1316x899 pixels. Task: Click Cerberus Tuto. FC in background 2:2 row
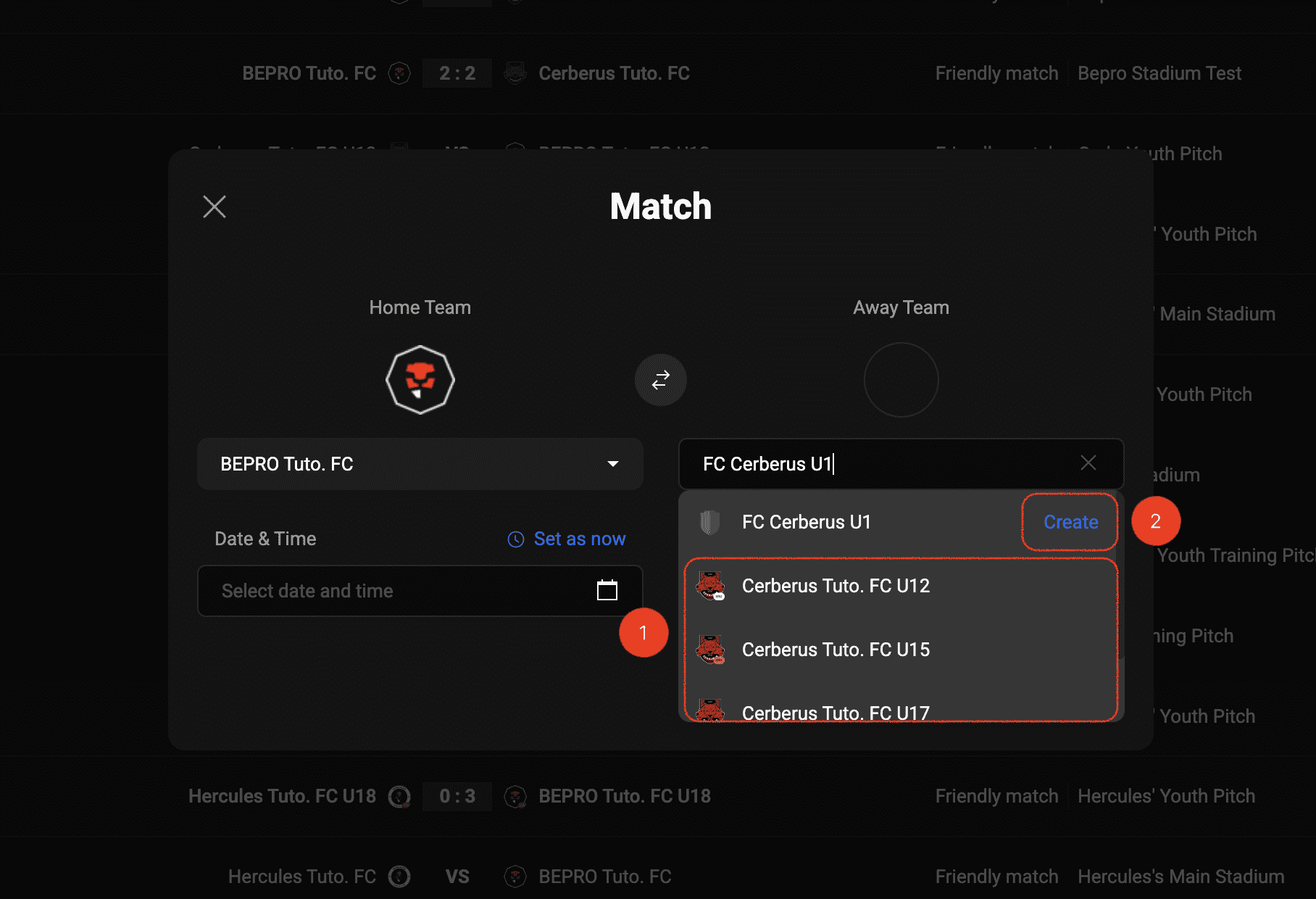coord(614,73)
